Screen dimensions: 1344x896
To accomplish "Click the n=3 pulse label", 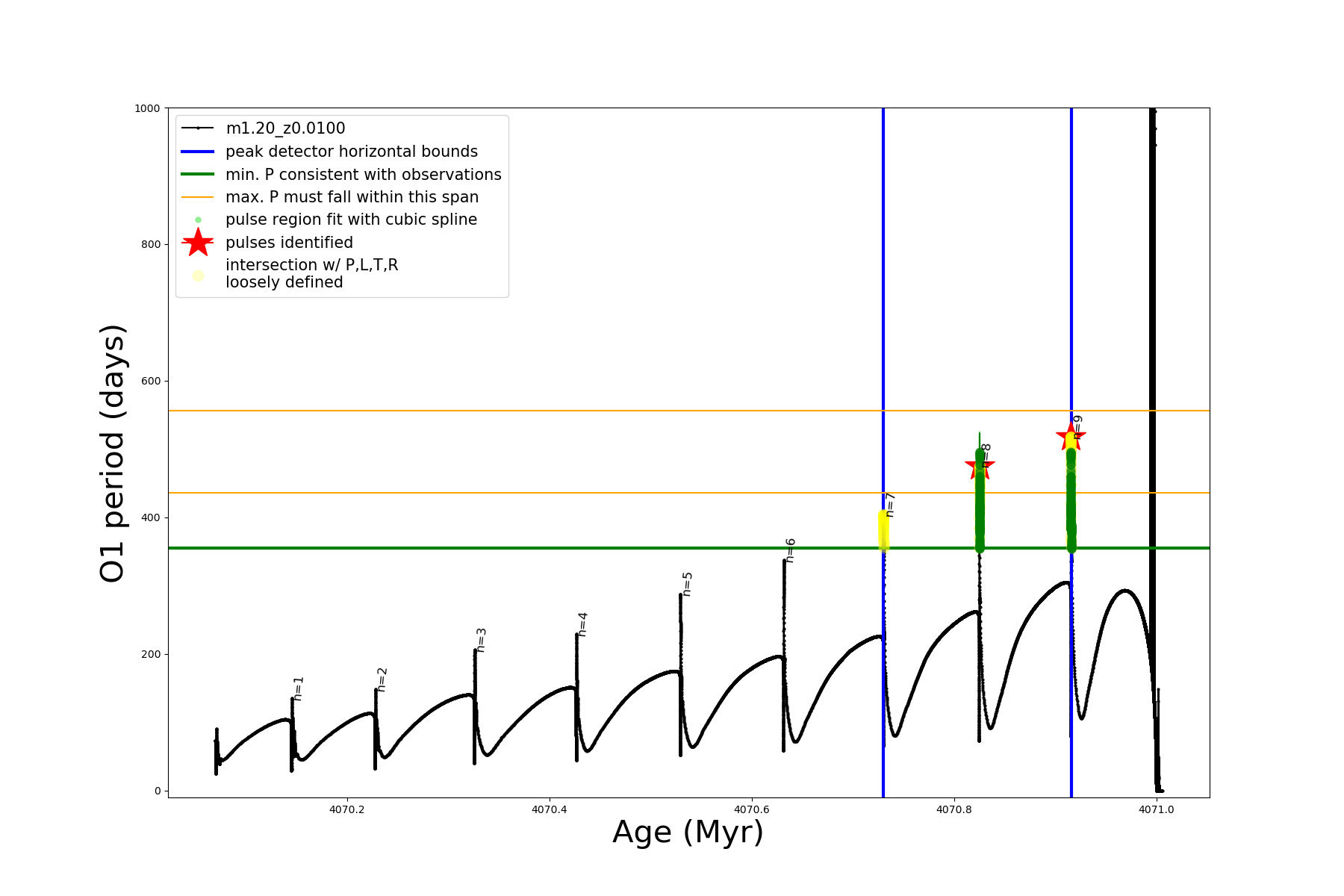I will click(x=482, y=640).
